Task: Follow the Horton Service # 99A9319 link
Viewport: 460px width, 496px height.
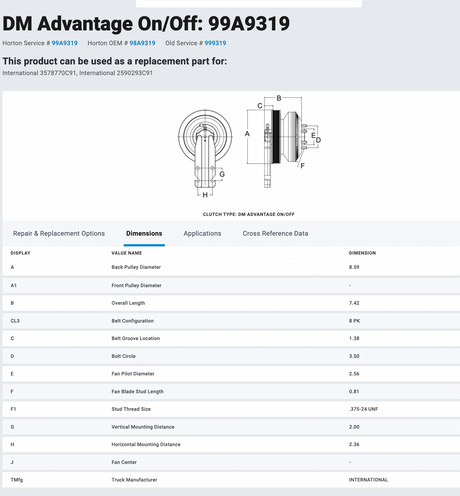Action: coord(65,43)
